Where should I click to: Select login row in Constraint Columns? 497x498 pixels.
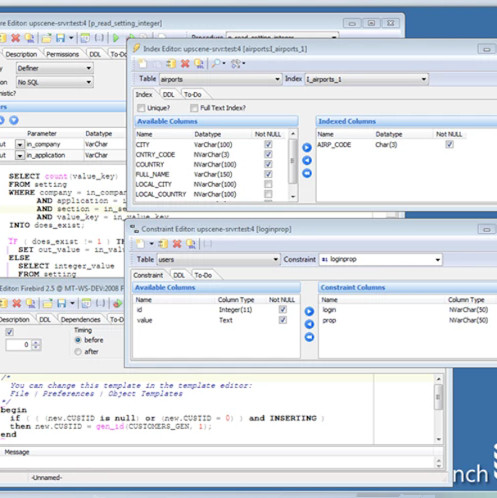[x=407, y=310]
